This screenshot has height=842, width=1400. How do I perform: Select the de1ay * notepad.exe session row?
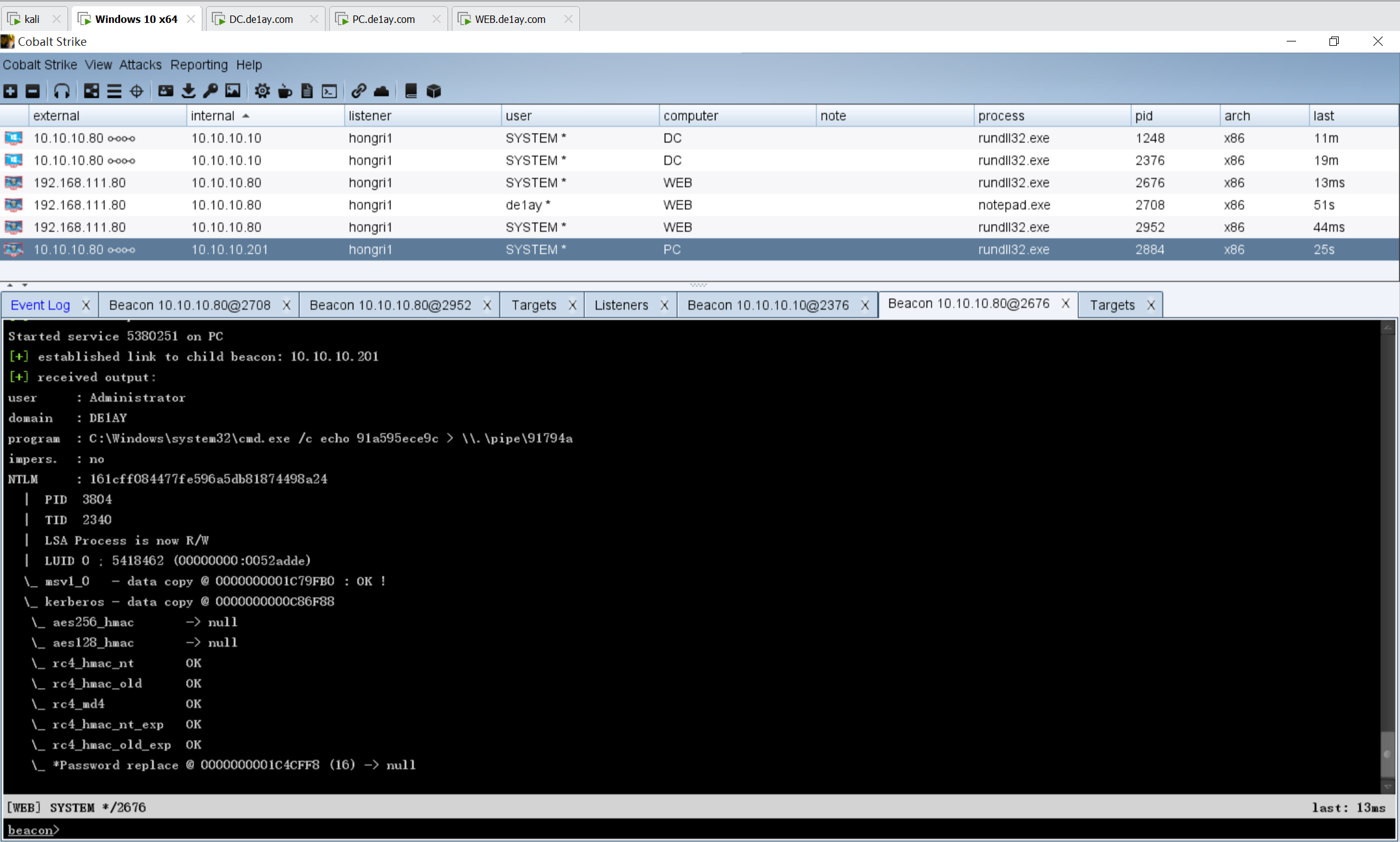point(699,205)
